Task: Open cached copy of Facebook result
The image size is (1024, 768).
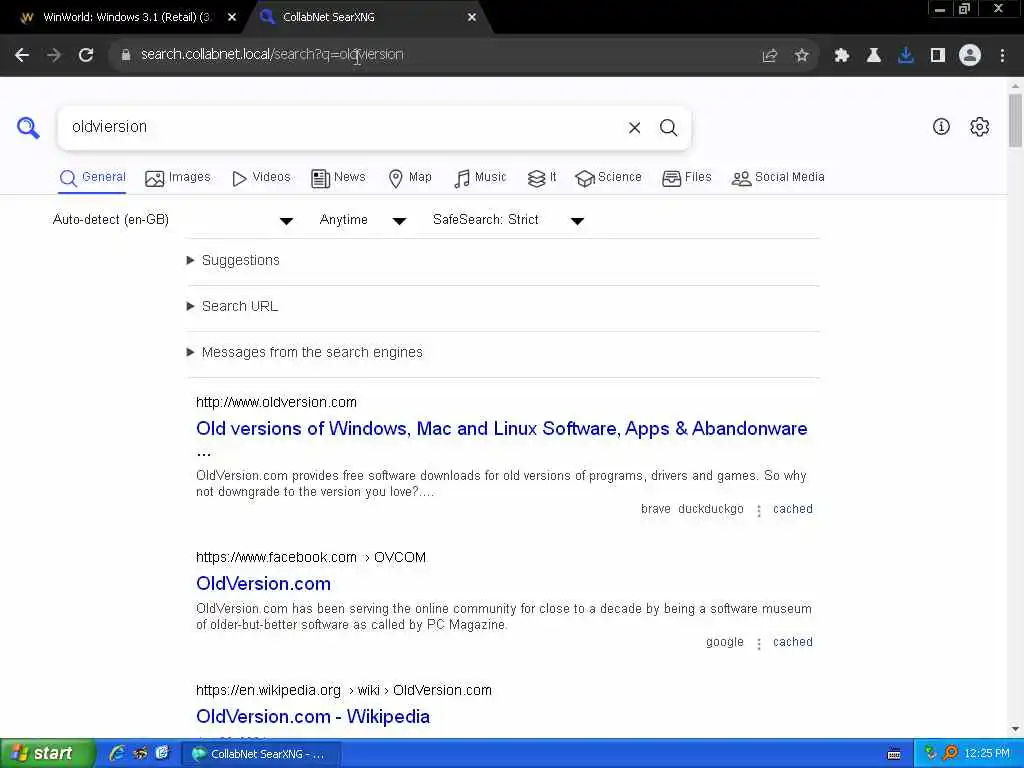Action: click(793, 643)
